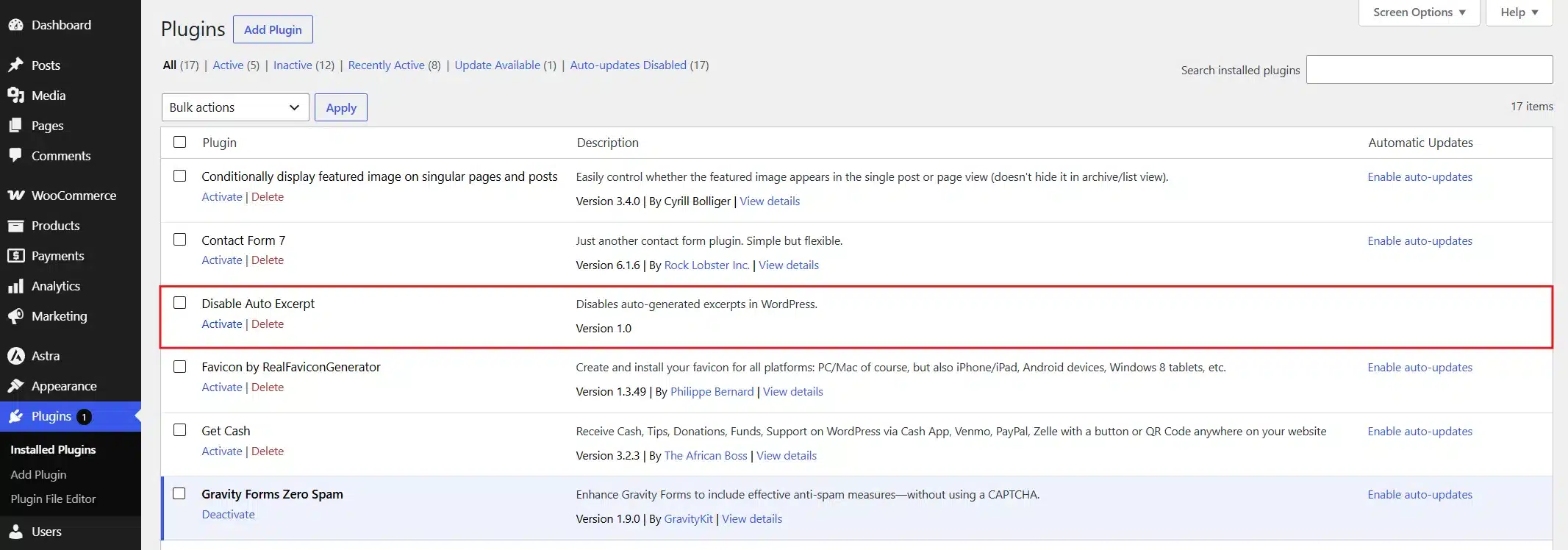The width and height of the screenshot is (1568, 550).
Task: Click the Posts pushpin icon
Action: 15,65
